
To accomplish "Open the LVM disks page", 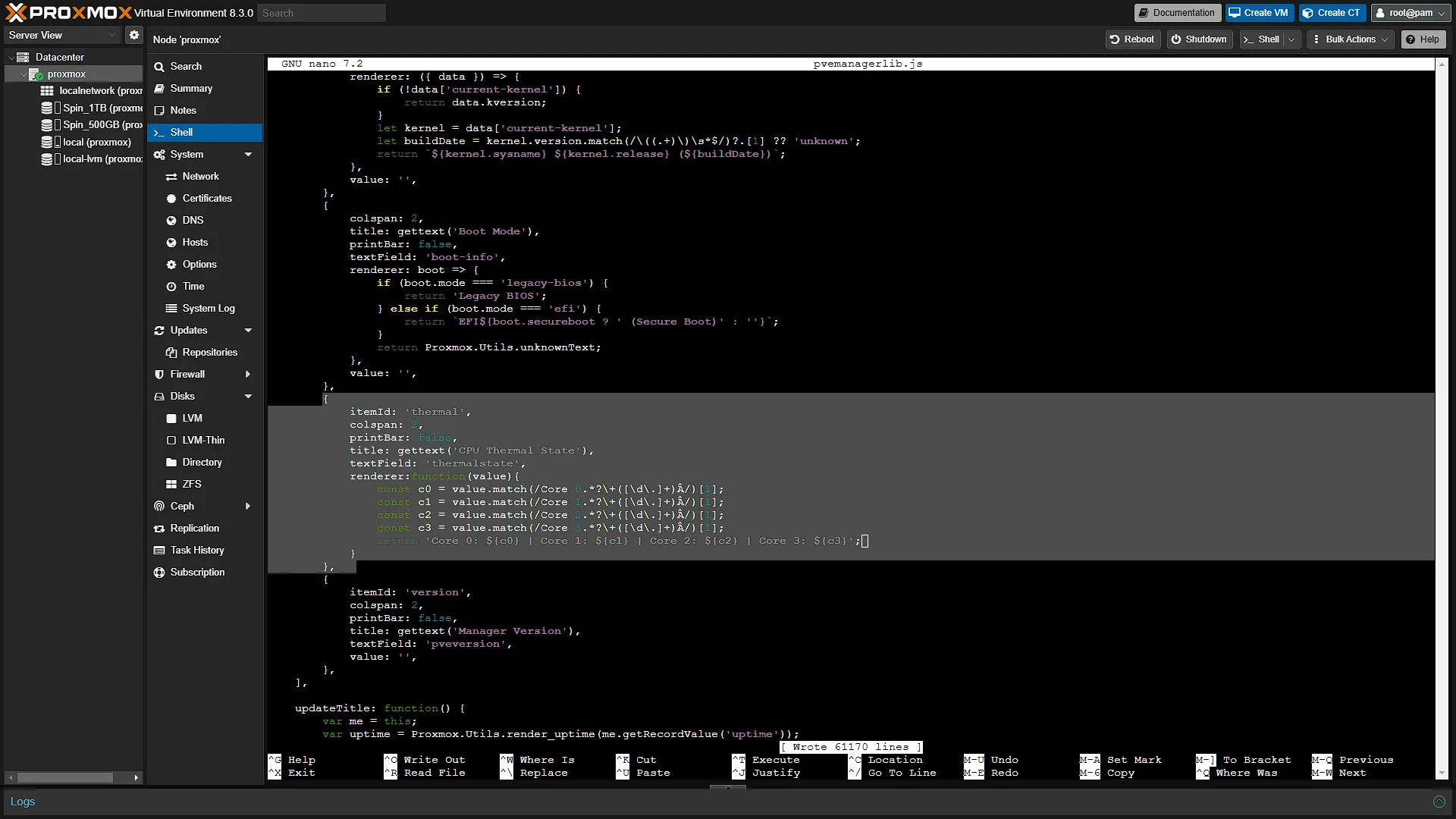I will pos(205,419).
